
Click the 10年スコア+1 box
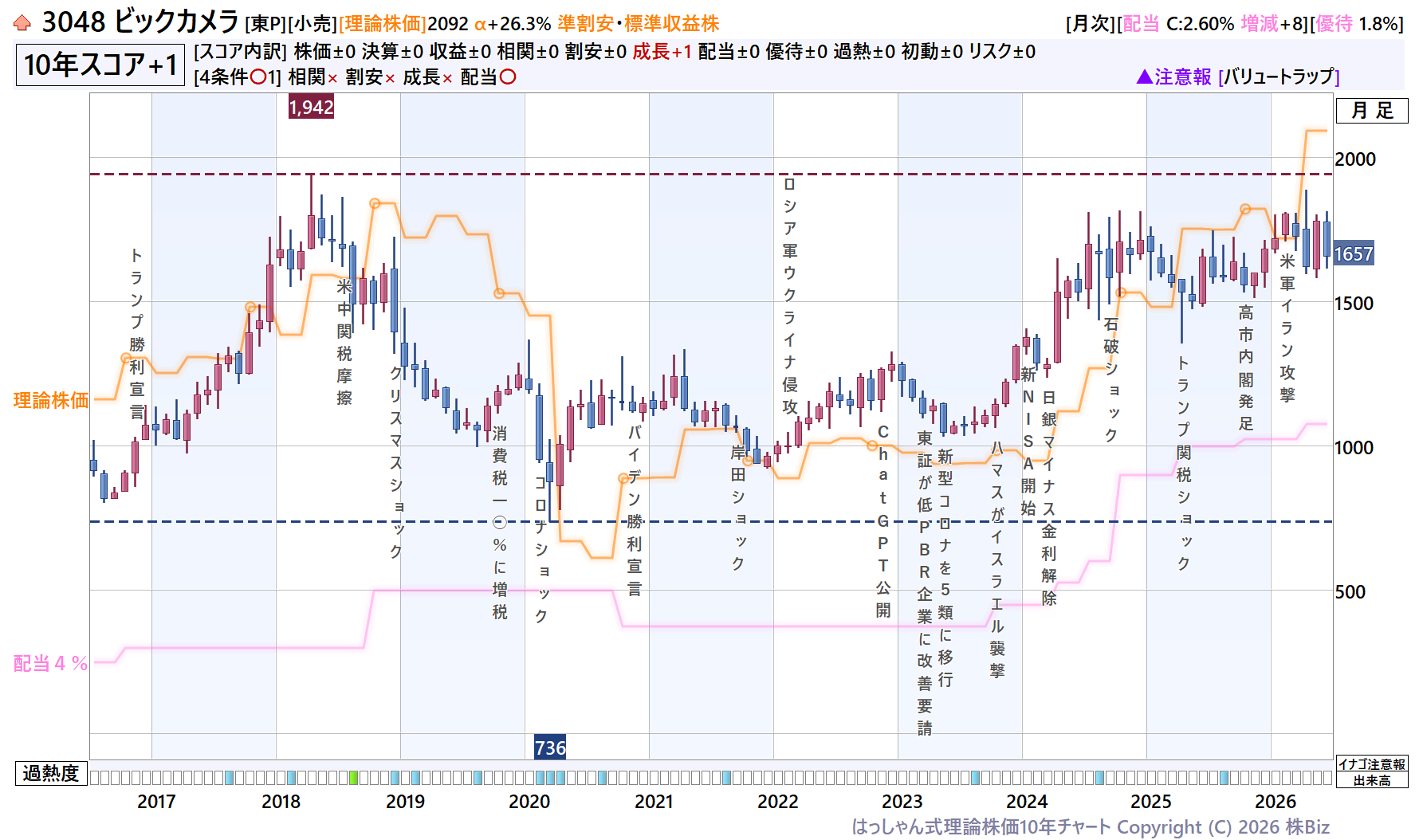100,65
